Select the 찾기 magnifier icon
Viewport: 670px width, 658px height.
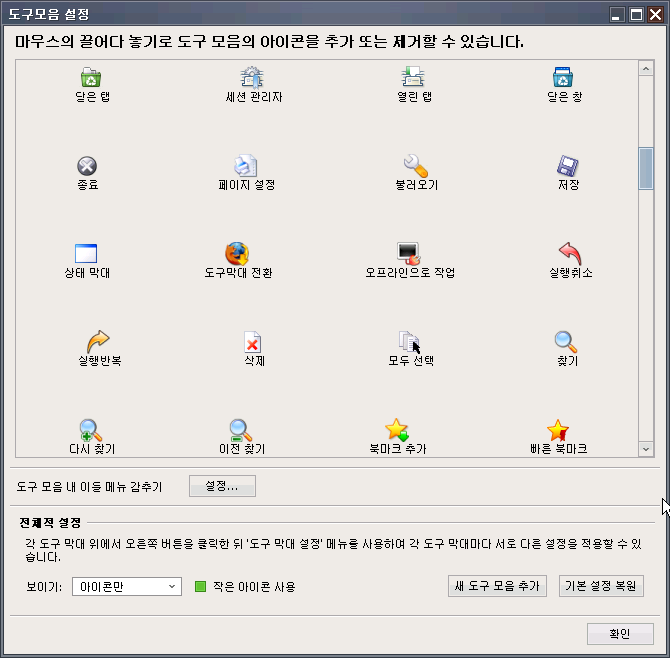[566, 342]
